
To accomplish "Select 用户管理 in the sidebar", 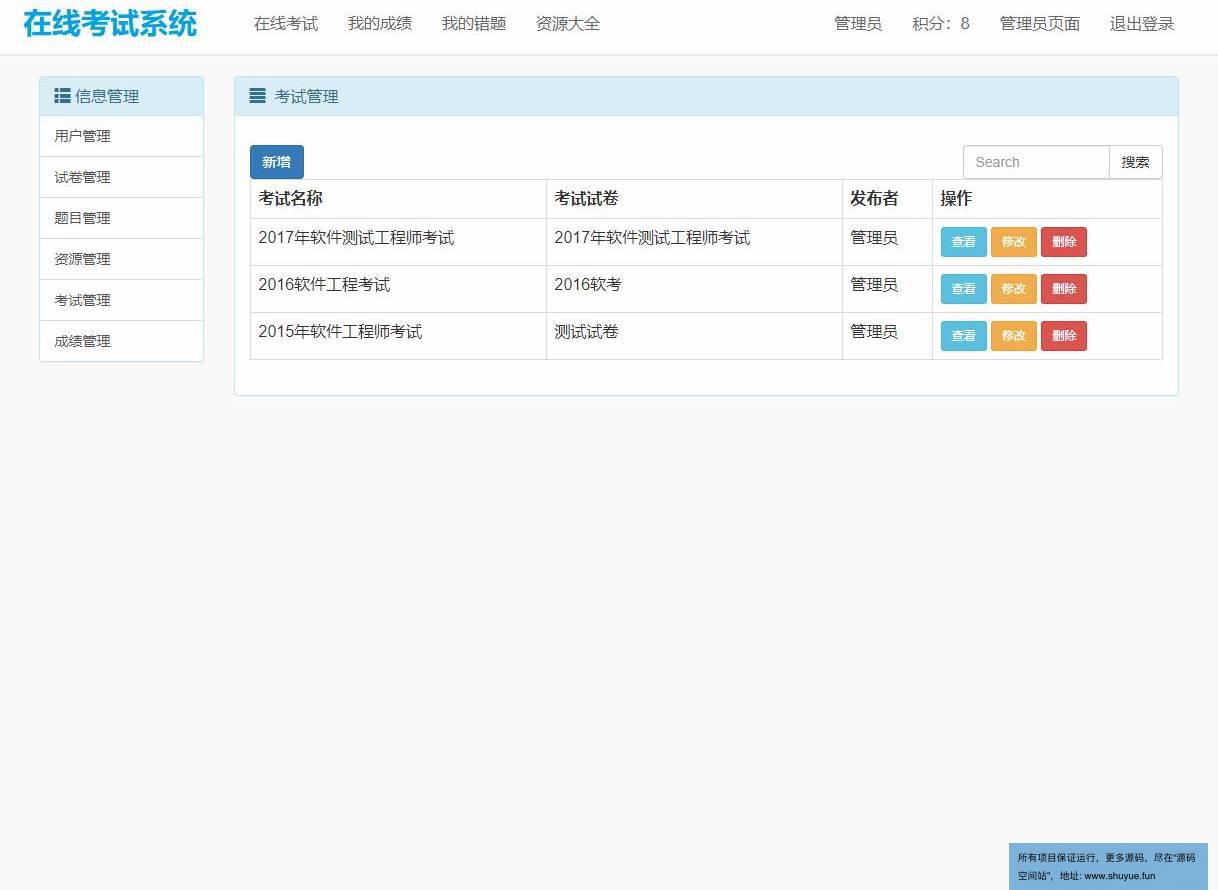I will click(x=121, y=136).
